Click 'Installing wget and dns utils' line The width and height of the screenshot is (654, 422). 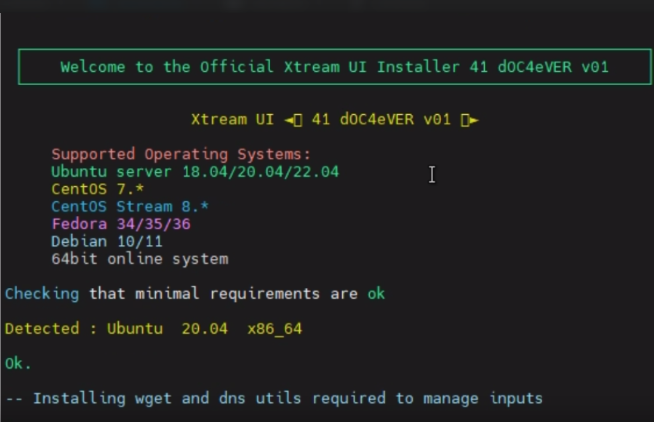point(274,398)
